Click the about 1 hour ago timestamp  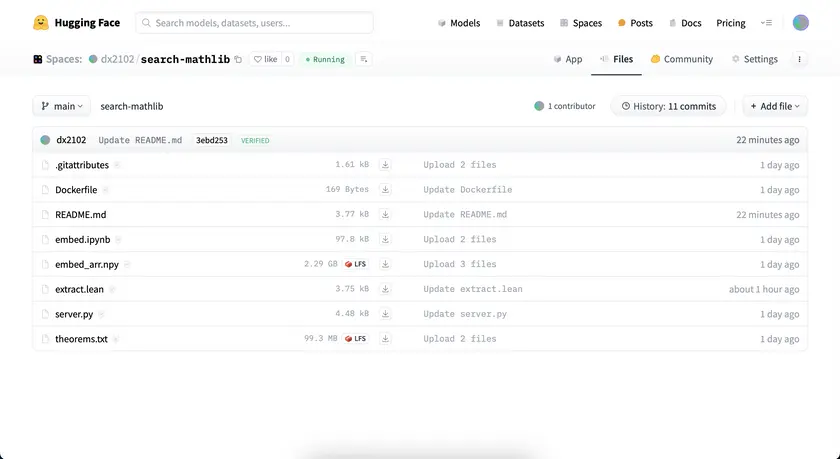click(x=764, y=289)
